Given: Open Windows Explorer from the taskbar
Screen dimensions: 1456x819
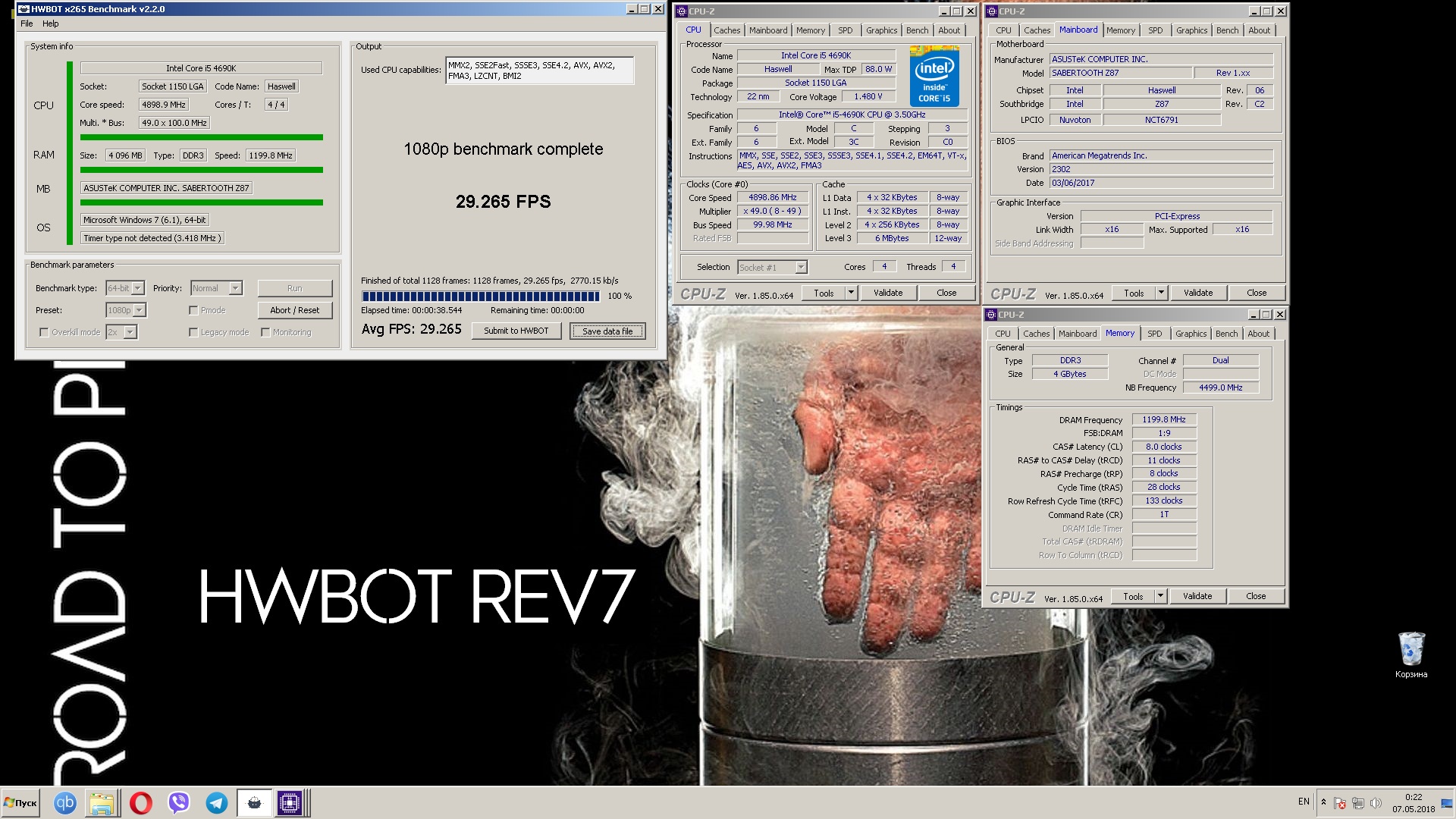Looking at the screenshot, I should pyautogui.click(x=102, y=802).
